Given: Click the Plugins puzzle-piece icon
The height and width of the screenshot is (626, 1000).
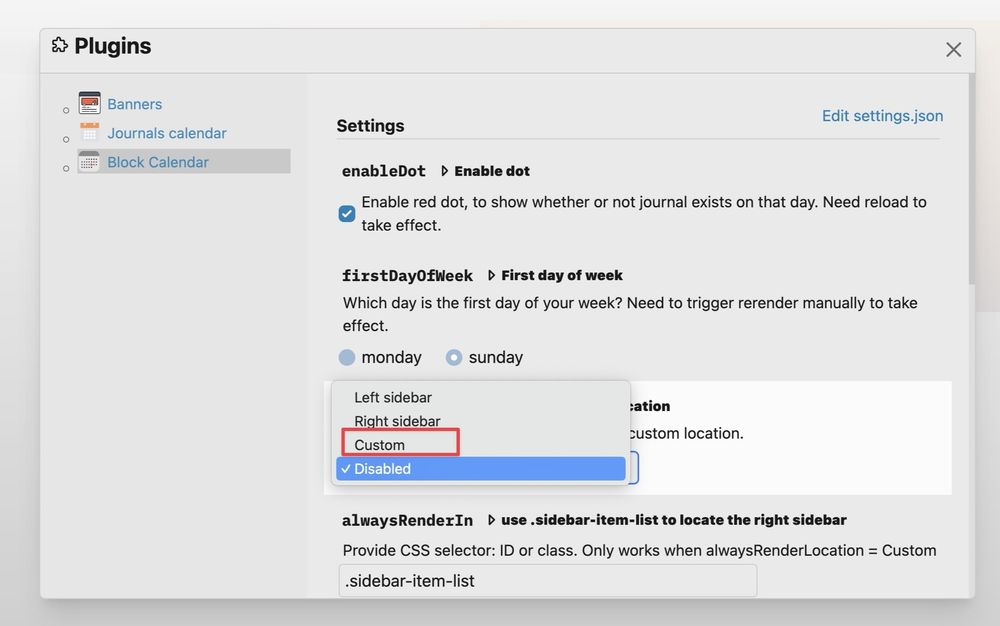Looking at the screenshot, I should [x=59, y=45].
